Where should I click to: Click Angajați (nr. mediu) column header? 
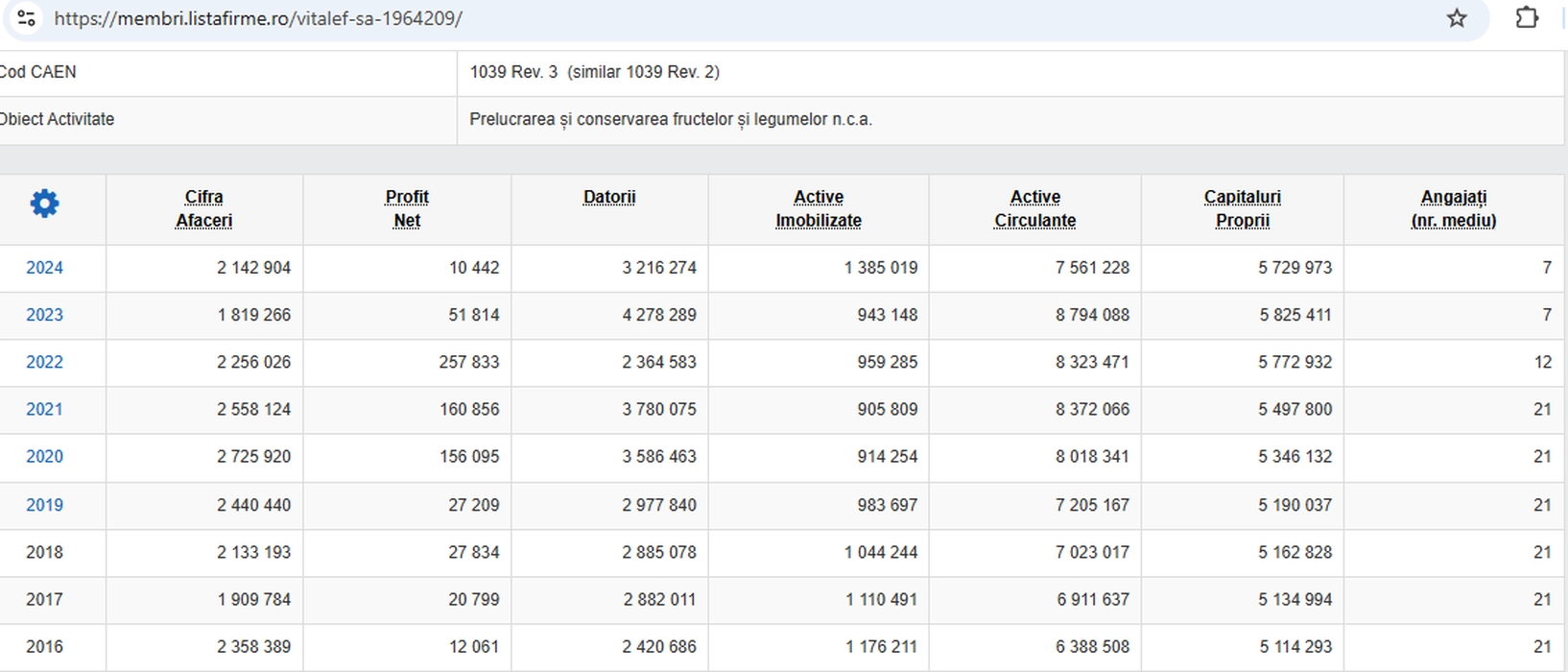pos(1453,208)
